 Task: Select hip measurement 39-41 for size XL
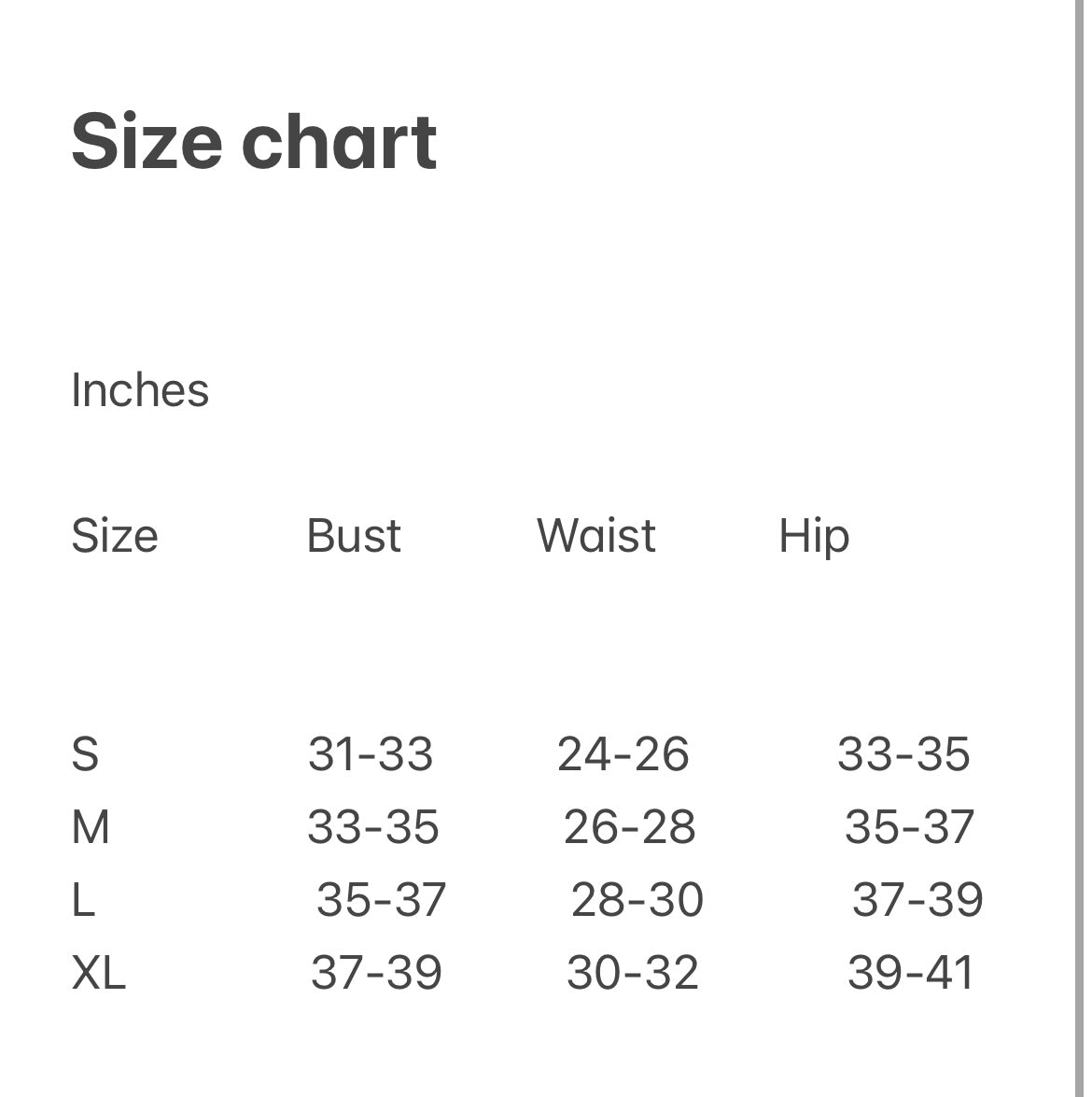click(911, 973)
